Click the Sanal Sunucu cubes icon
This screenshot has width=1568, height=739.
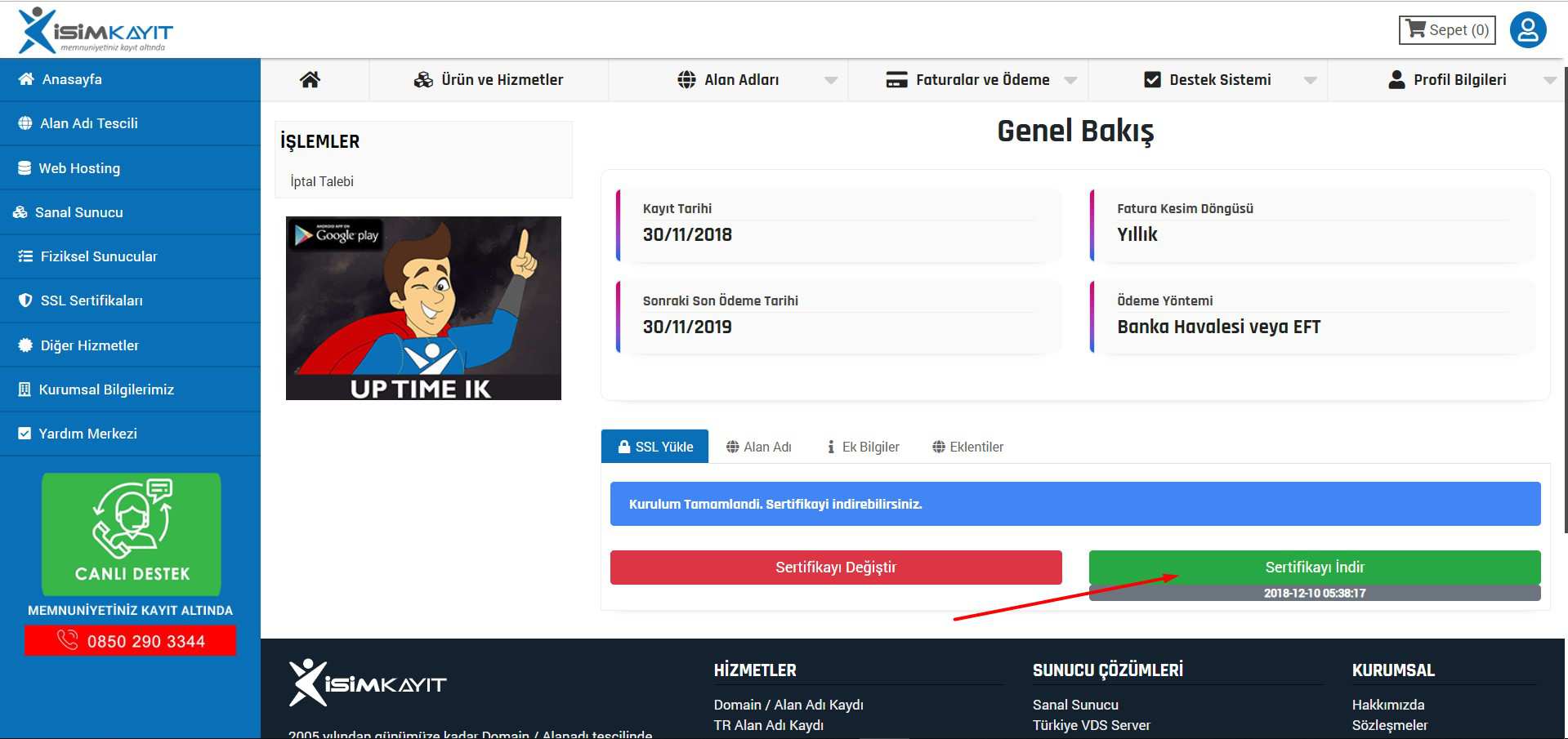20,211
